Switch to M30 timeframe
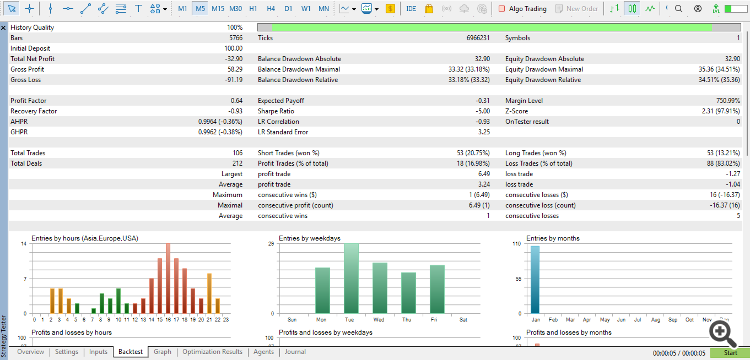The height and width of the screenshot is (360, 750). (x=235, y=9)
